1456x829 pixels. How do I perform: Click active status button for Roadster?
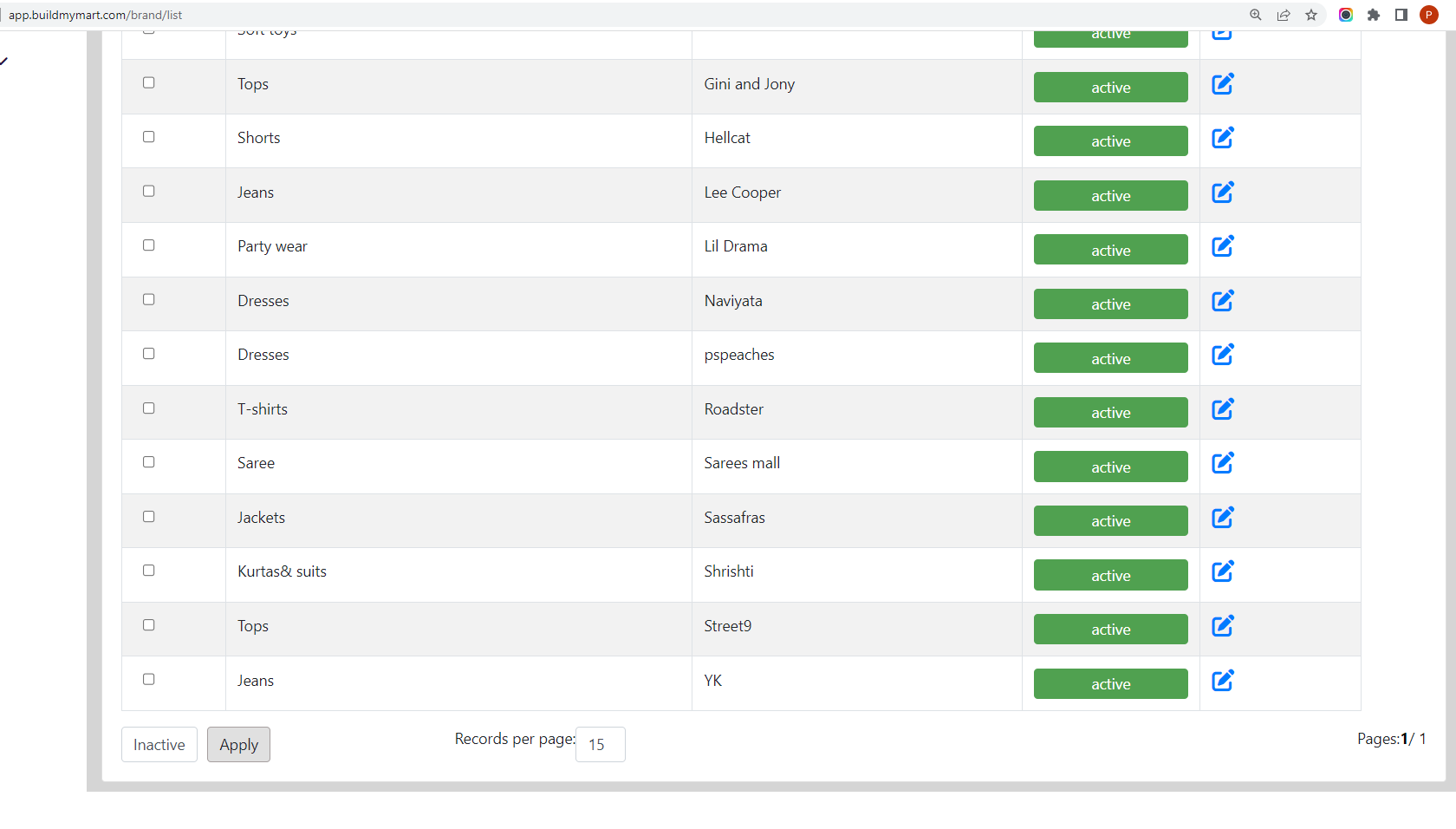(x=1111, y=412)
